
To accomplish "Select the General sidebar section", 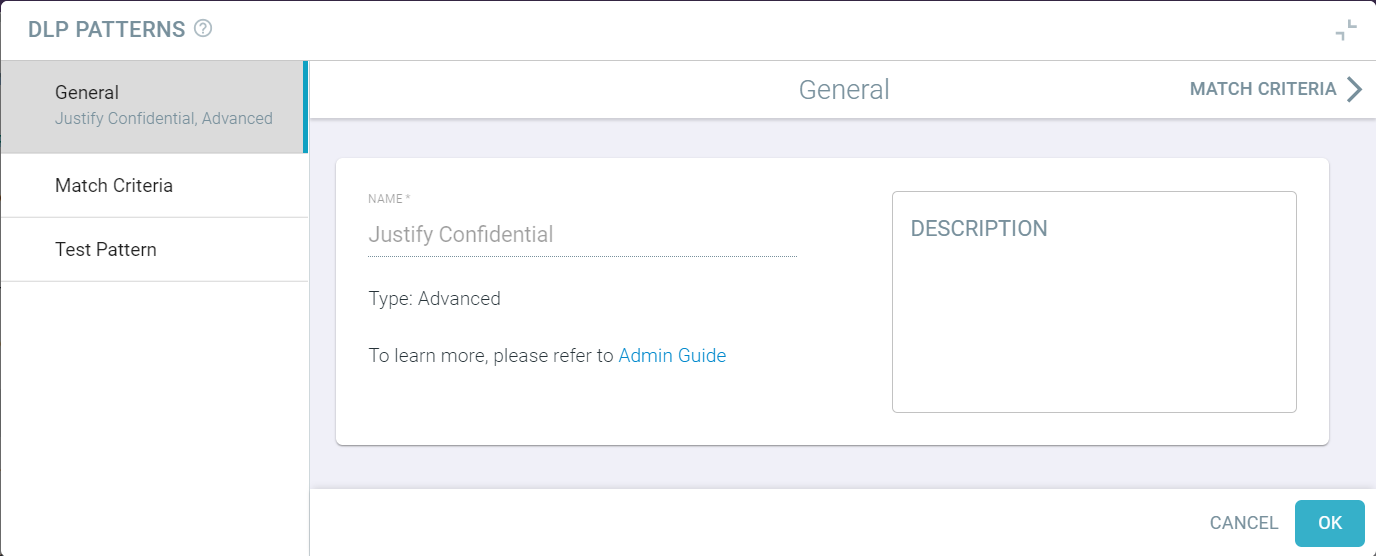I will point(154,106).
